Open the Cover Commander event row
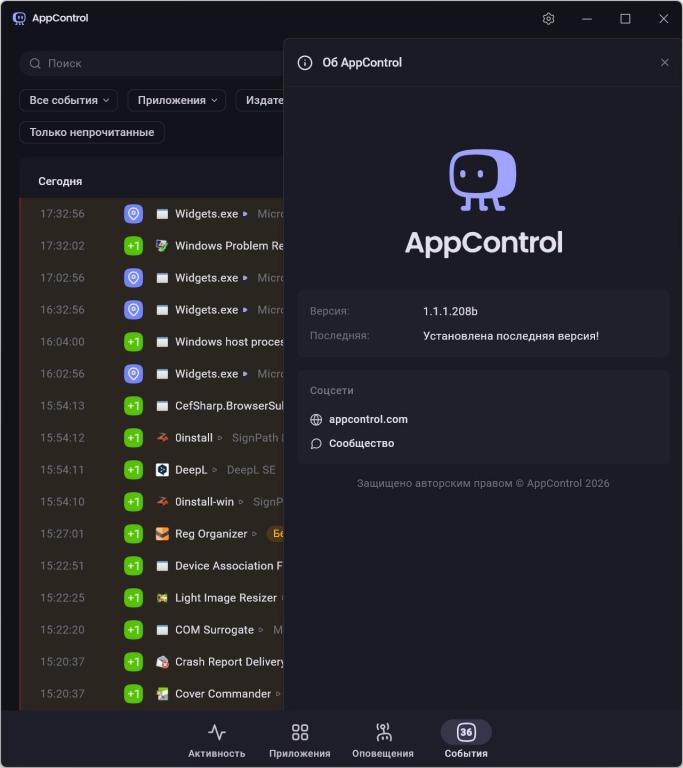The height and width of the screenshot is (768, 683). (x=222, y=694)
